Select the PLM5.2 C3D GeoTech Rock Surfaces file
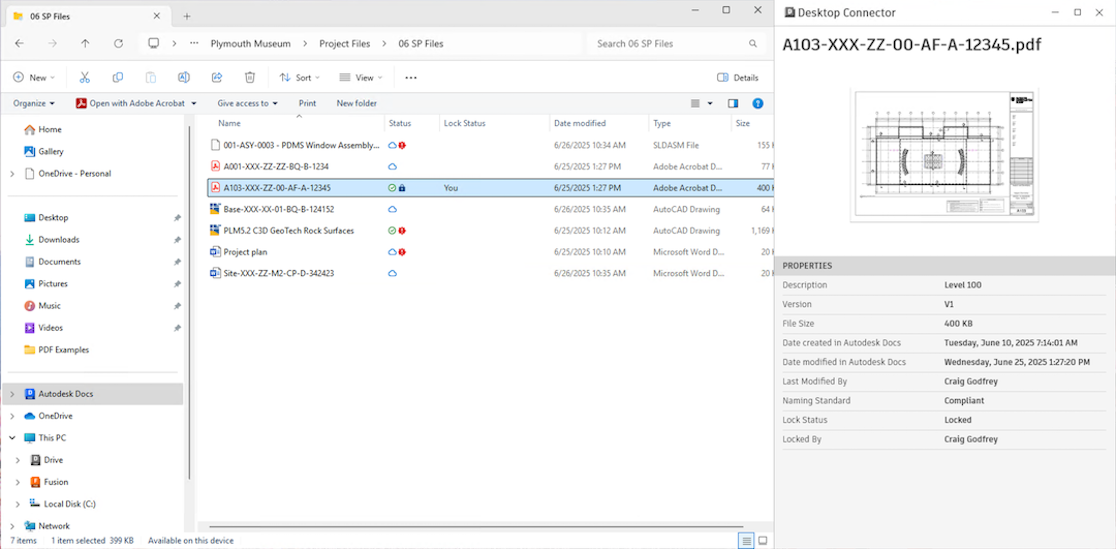Image resolution: width=1116 pixels, height=549 pixels. tap(288, 231)
